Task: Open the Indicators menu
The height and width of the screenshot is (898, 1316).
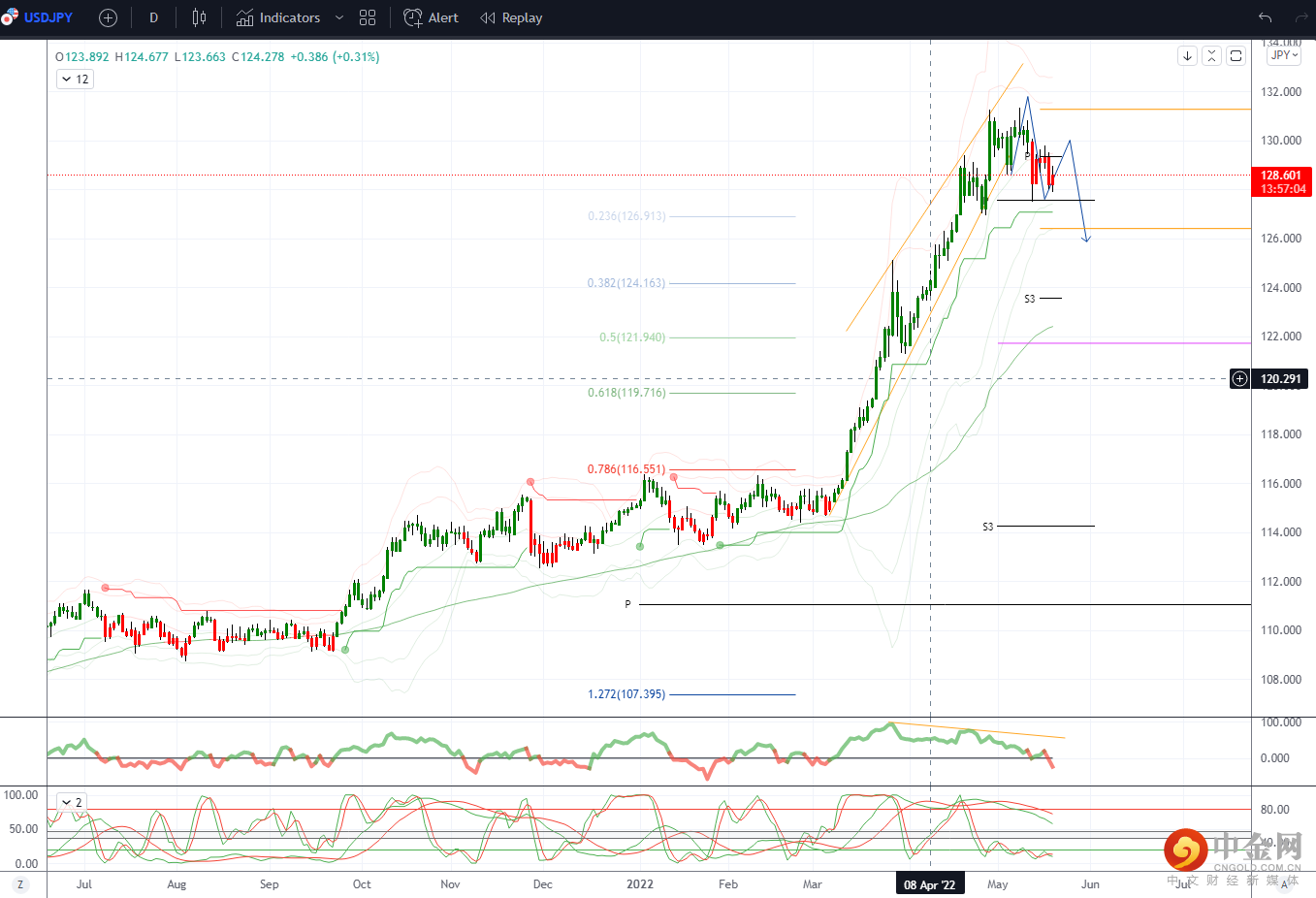Action: pos(278,17)
